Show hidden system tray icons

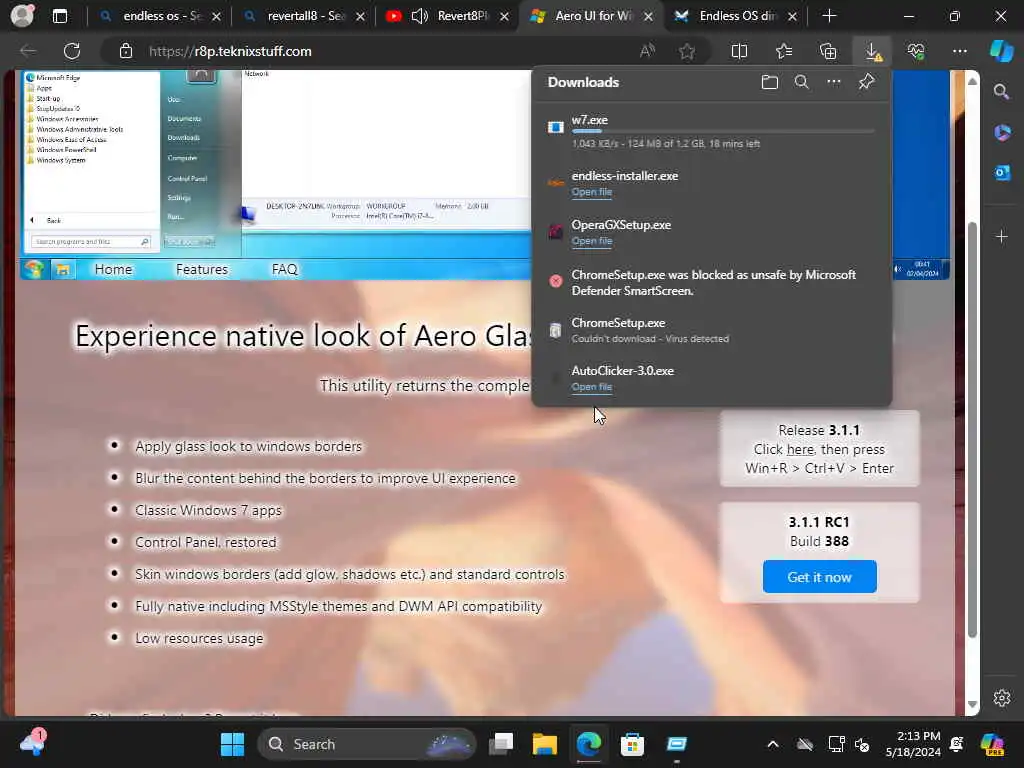(773, 744)
